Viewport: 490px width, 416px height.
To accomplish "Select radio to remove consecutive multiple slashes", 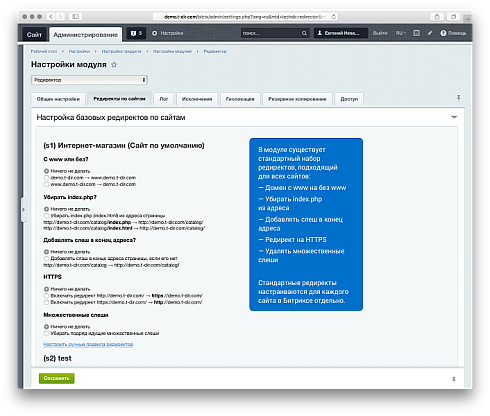I will (x=46, y=333).
